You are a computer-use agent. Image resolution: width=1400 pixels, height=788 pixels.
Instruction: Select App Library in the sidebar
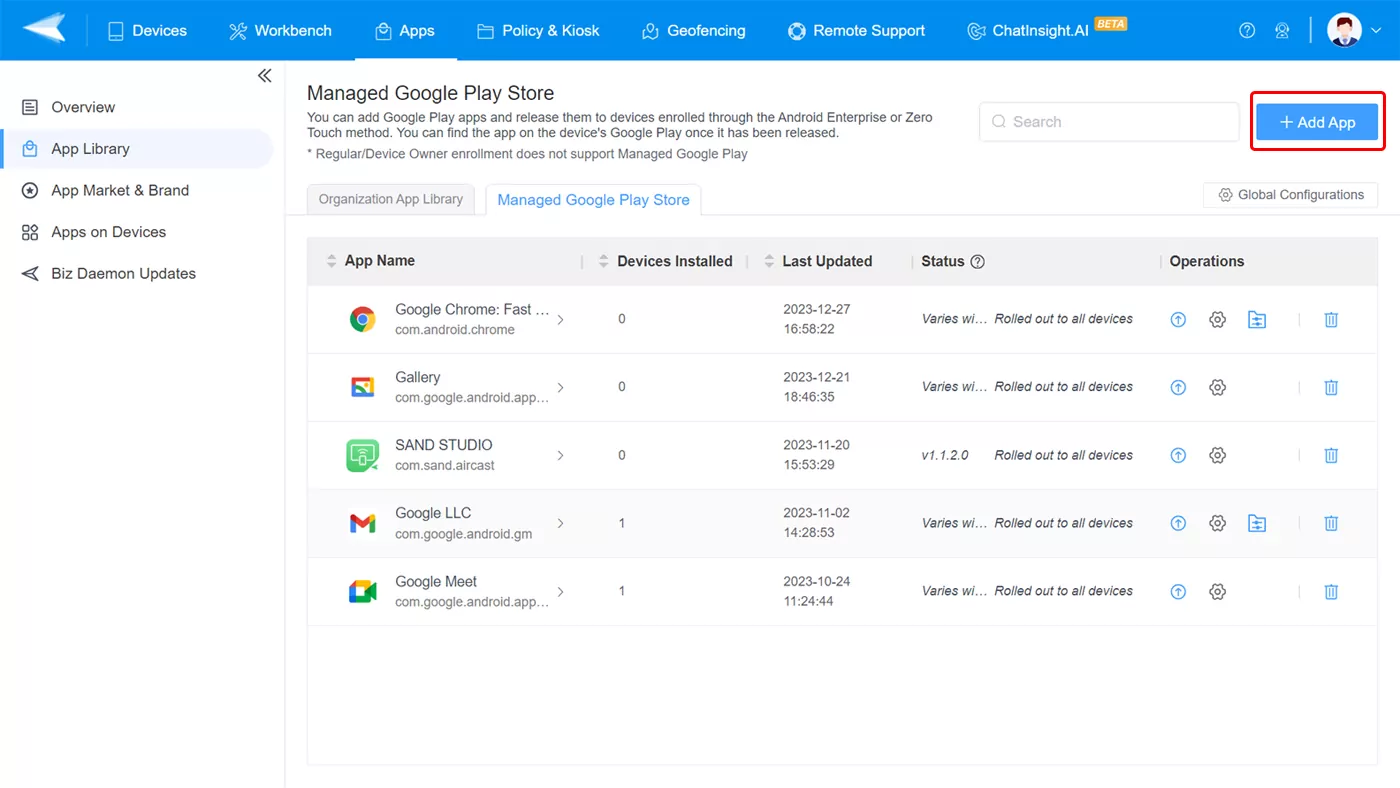click(137, 149)
